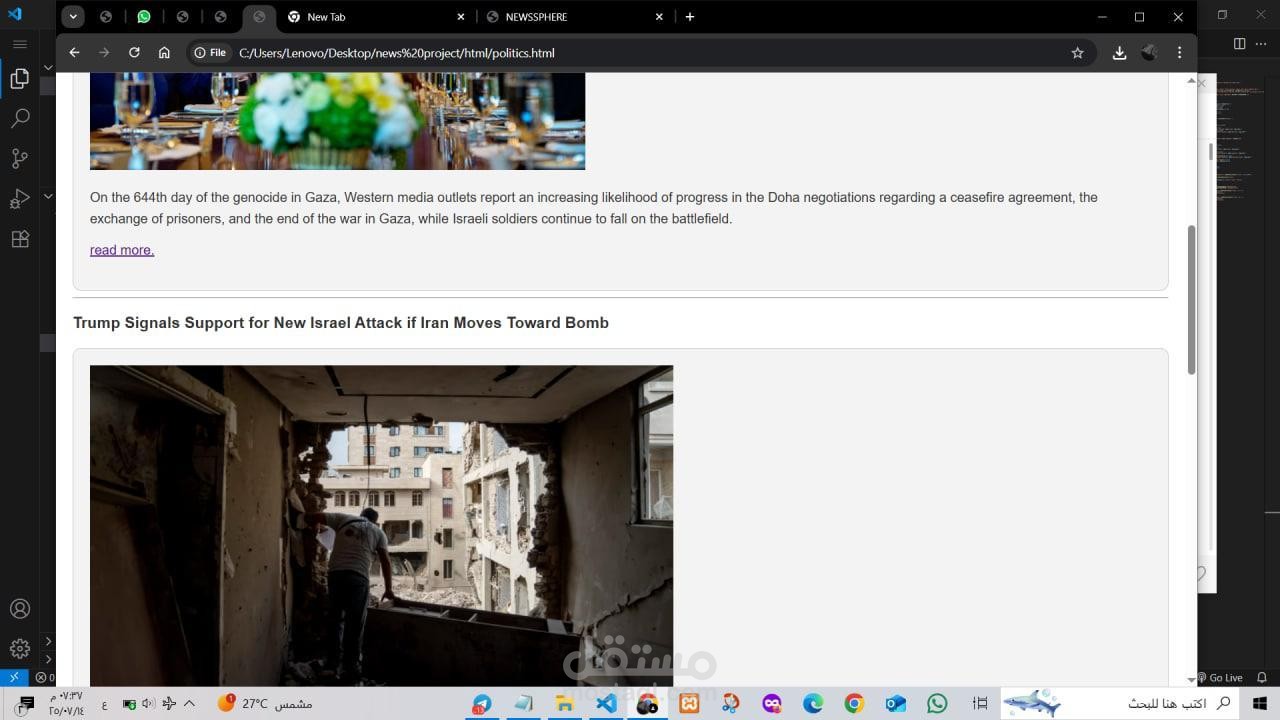
Task: Bookmark this page with the star icon
Action: tap(1077, 53)
